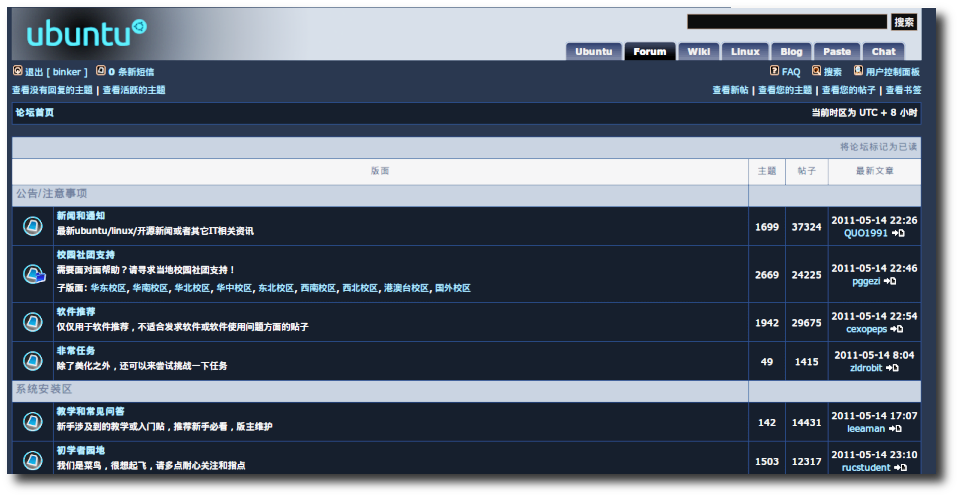Click 将论坛标记为已读 link
The width and height of the screenshot is (959, 497).
point(878,147)
